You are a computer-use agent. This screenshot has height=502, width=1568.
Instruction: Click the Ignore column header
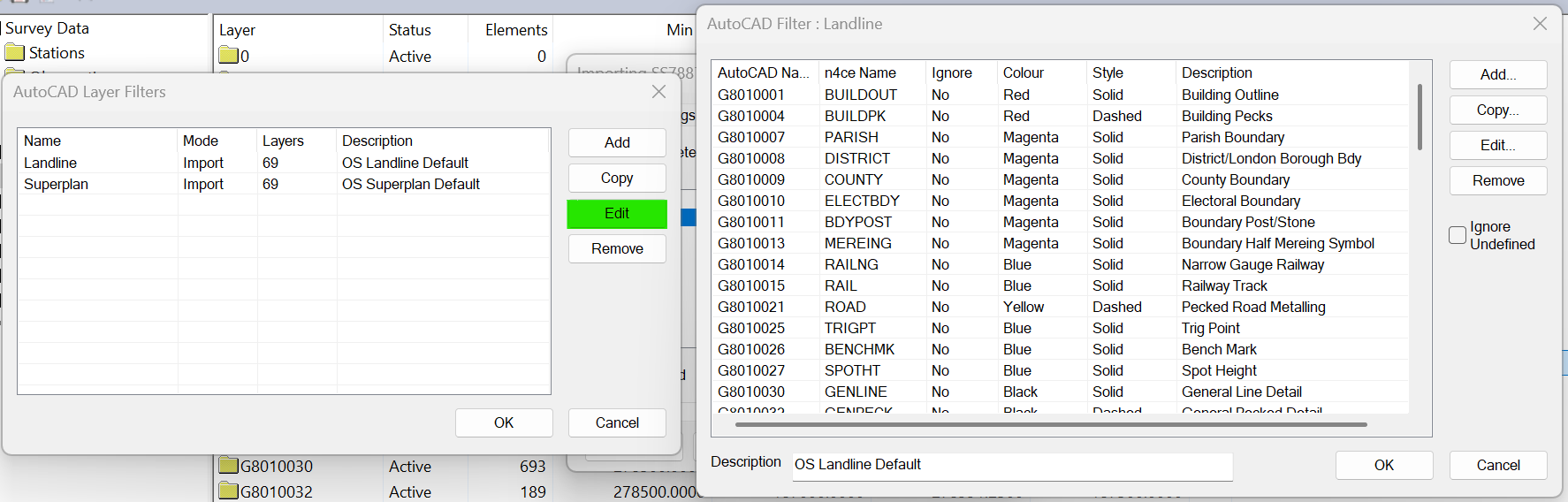[x=963, y=72]
